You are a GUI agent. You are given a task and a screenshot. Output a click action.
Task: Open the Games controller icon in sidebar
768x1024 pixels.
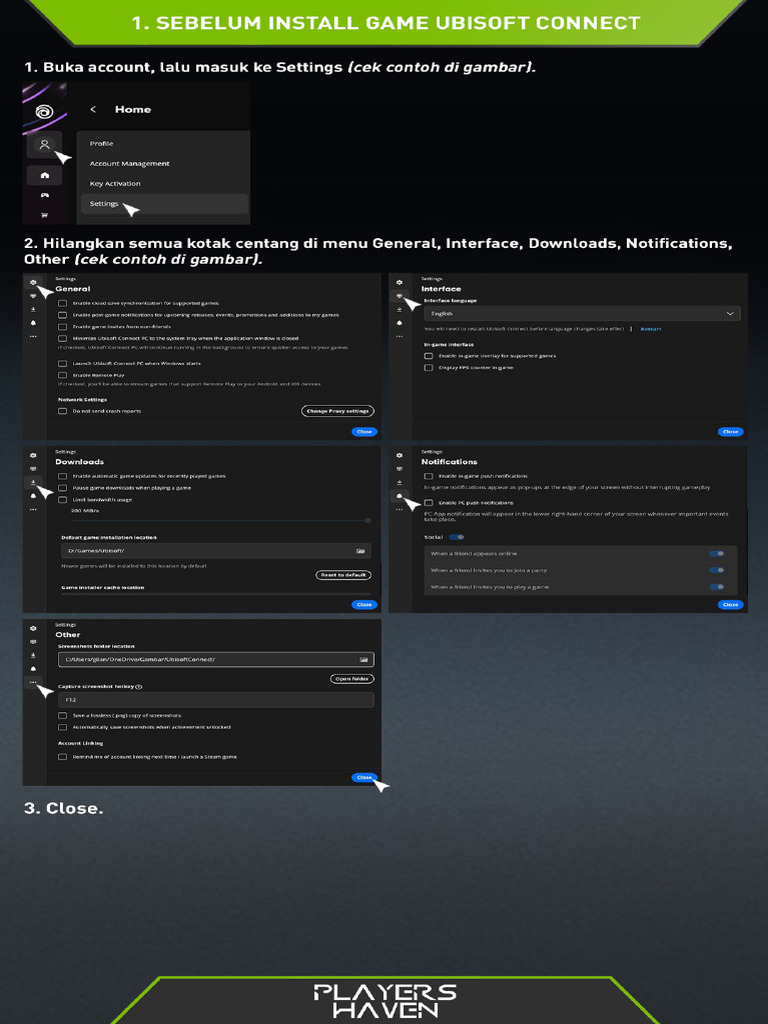(x=44, y=195)
